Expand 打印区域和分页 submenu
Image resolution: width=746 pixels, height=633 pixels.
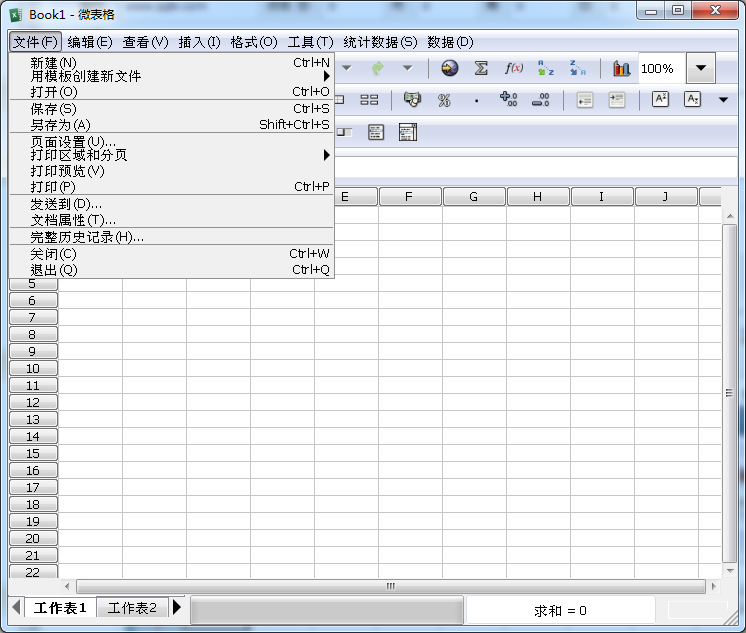(x=326, y=155)
